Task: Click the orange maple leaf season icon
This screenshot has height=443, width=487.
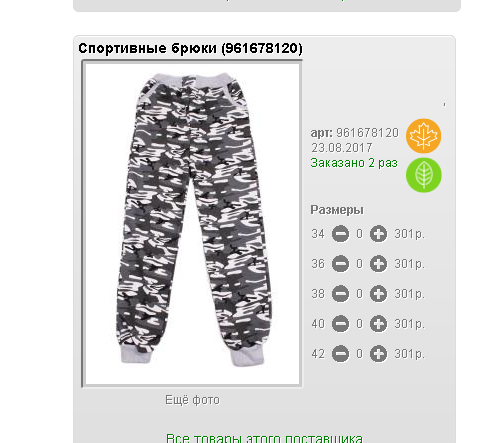Action: [x=423, y=136]
